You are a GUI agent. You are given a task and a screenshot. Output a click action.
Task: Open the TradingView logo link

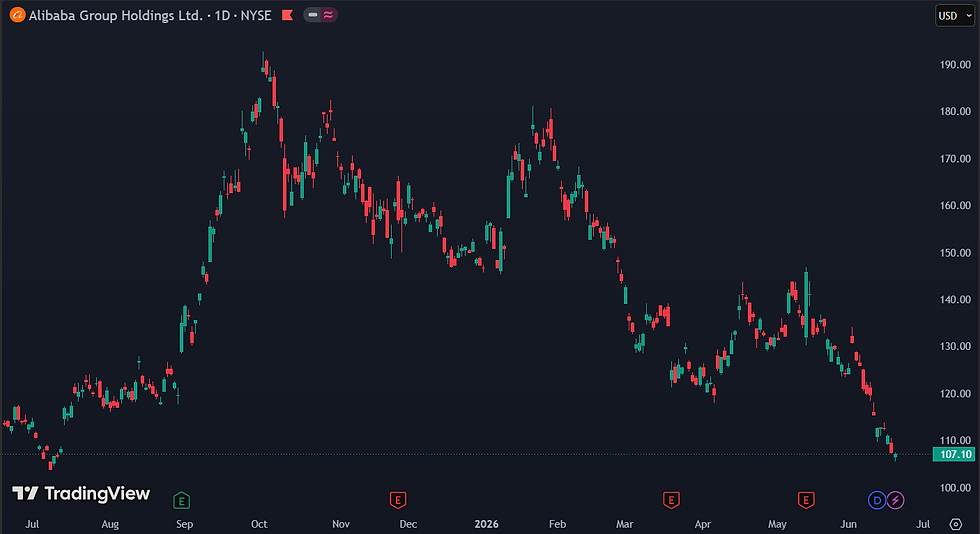[81, 494]
